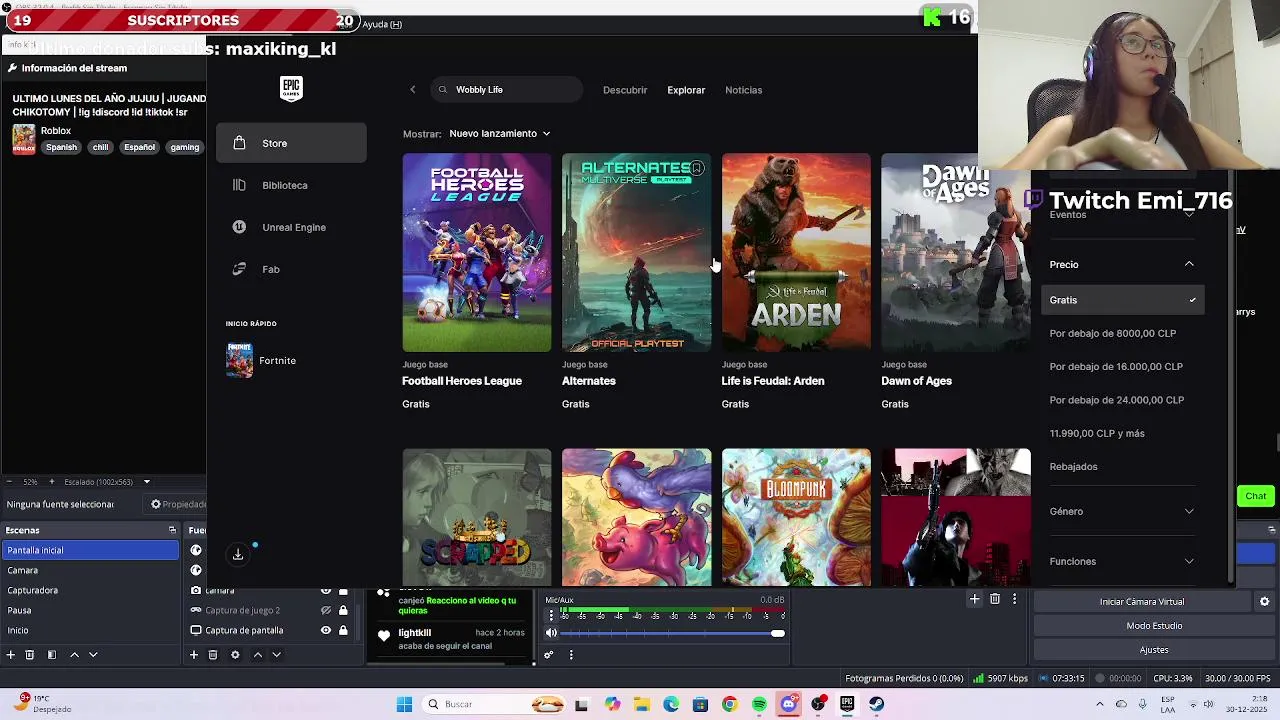Open source properties gear under Fuentes
The image size is (1280, 720).
tap(235, 655)
